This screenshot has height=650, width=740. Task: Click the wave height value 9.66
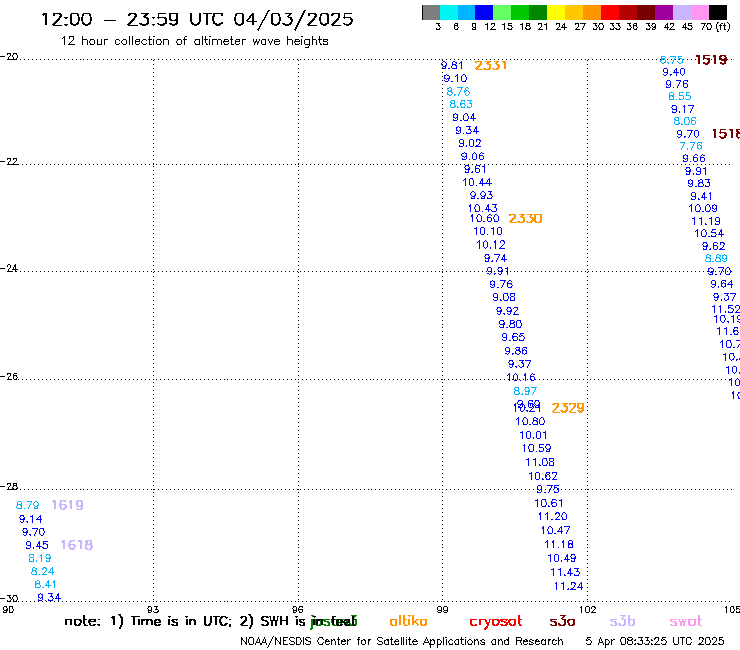pos(694,159)
